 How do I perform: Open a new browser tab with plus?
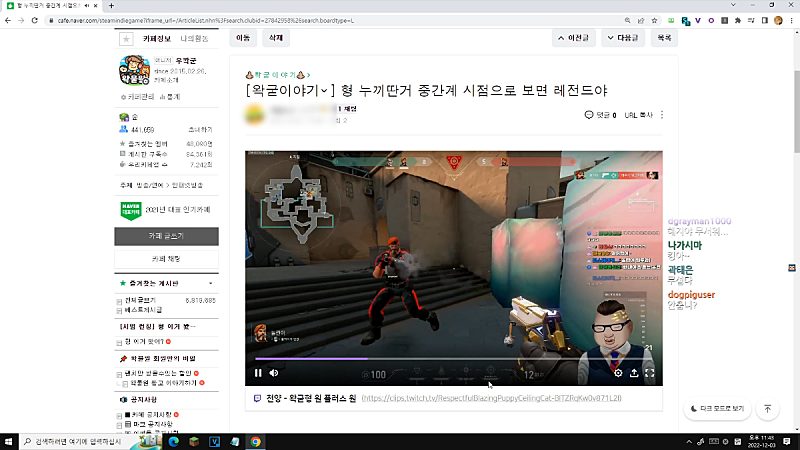pos(111,6)
